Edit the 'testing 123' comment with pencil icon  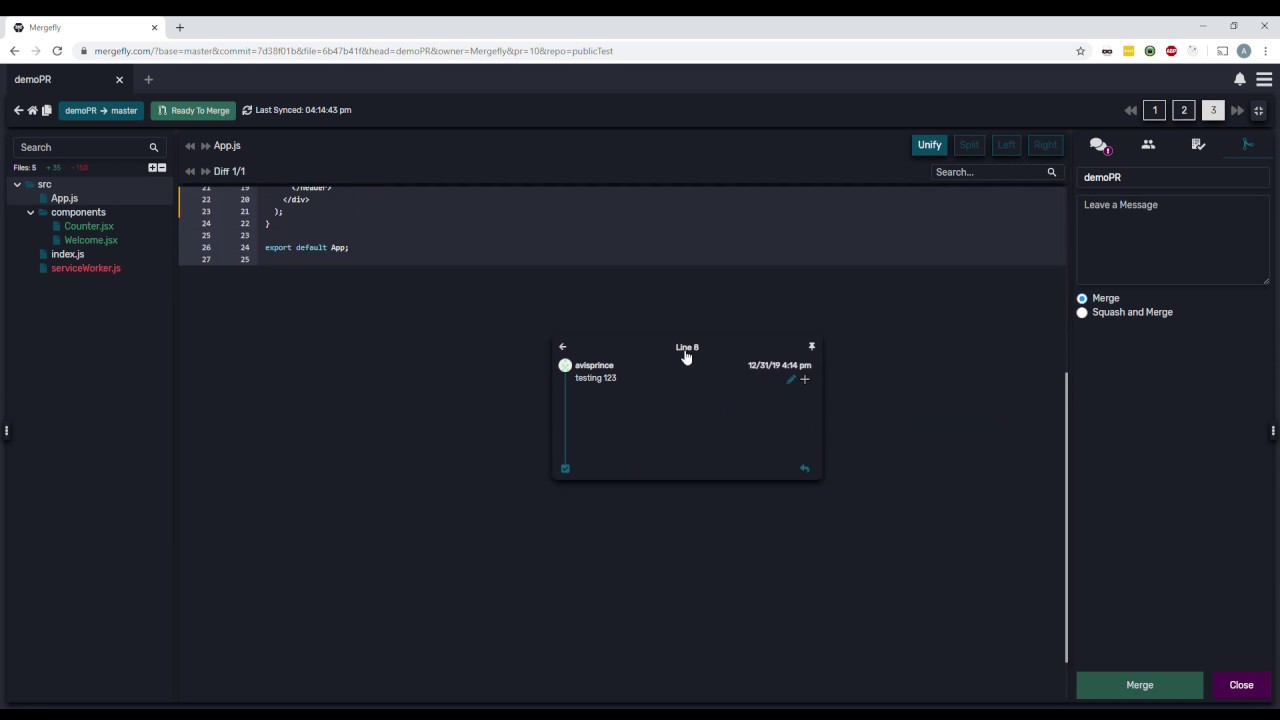click(x=791, y=379)
